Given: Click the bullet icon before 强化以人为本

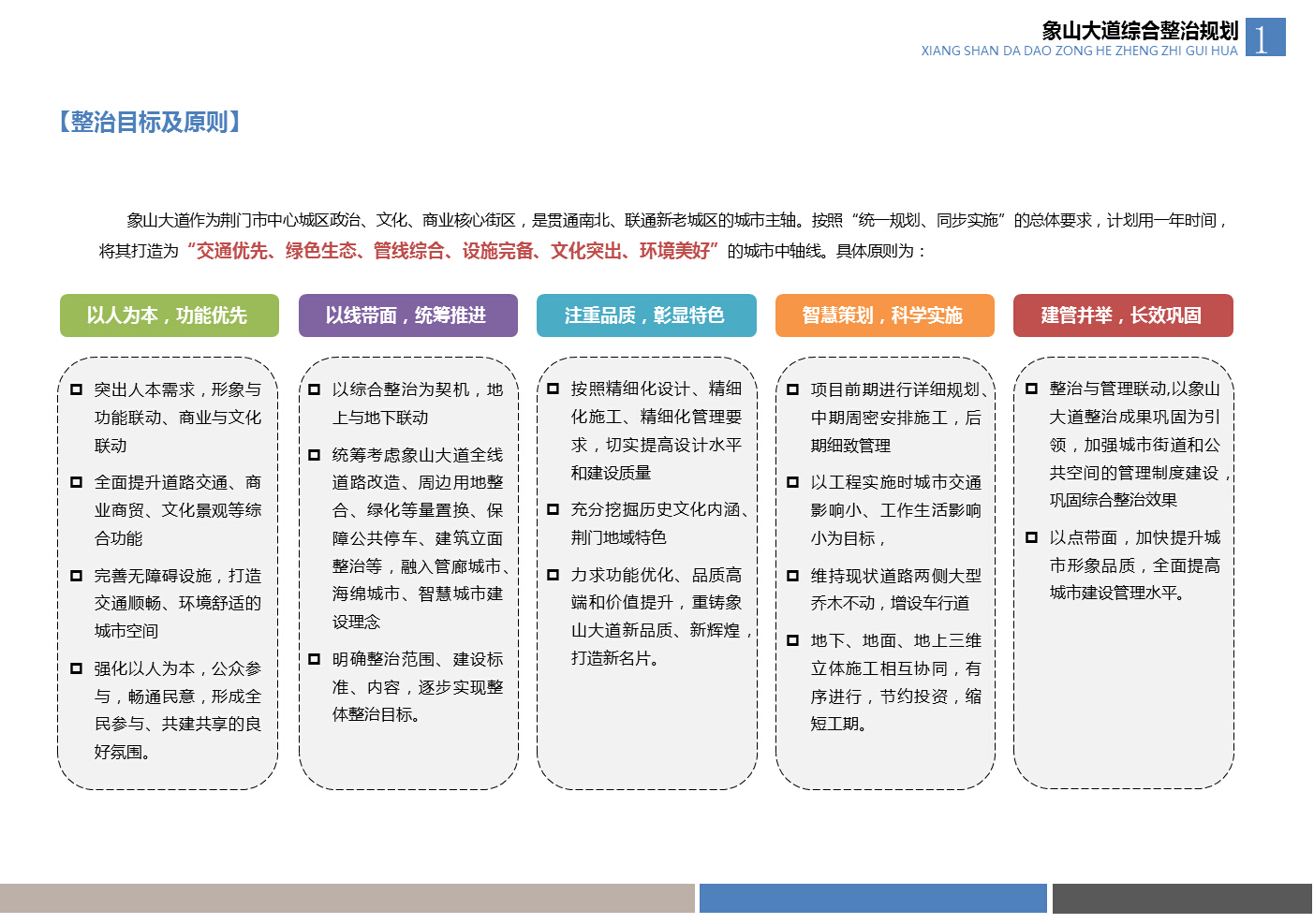Looking at the screenshot, I should click(x=77, y=668).
